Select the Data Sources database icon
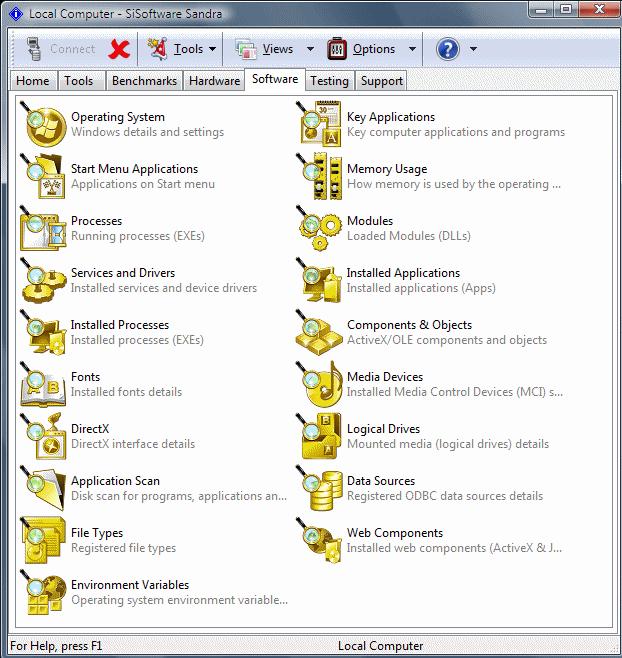Viewport: 622px width, 658px height. (319, 488)
